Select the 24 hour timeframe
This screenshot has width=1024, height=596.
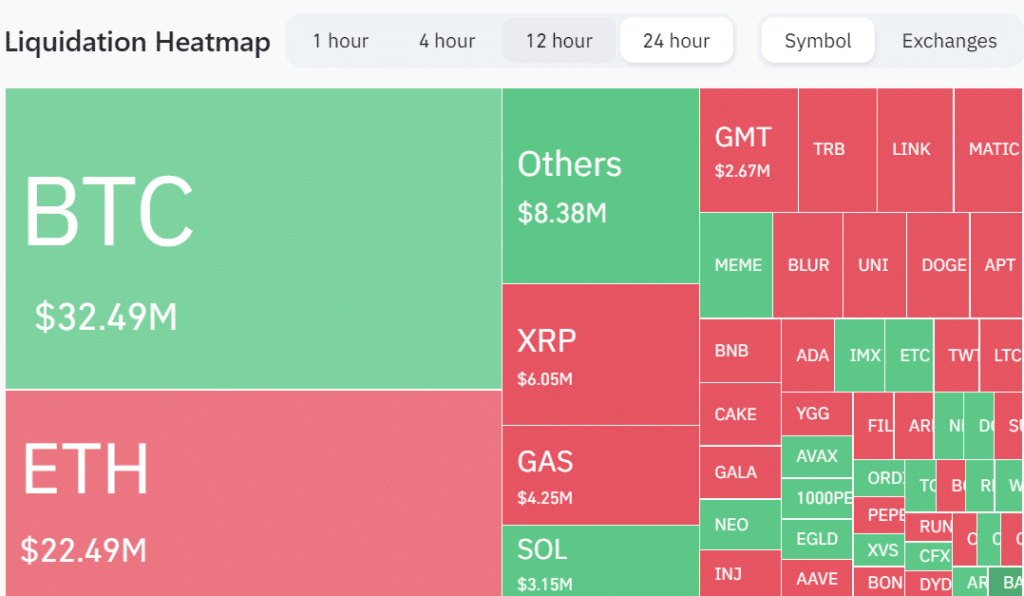677,41
